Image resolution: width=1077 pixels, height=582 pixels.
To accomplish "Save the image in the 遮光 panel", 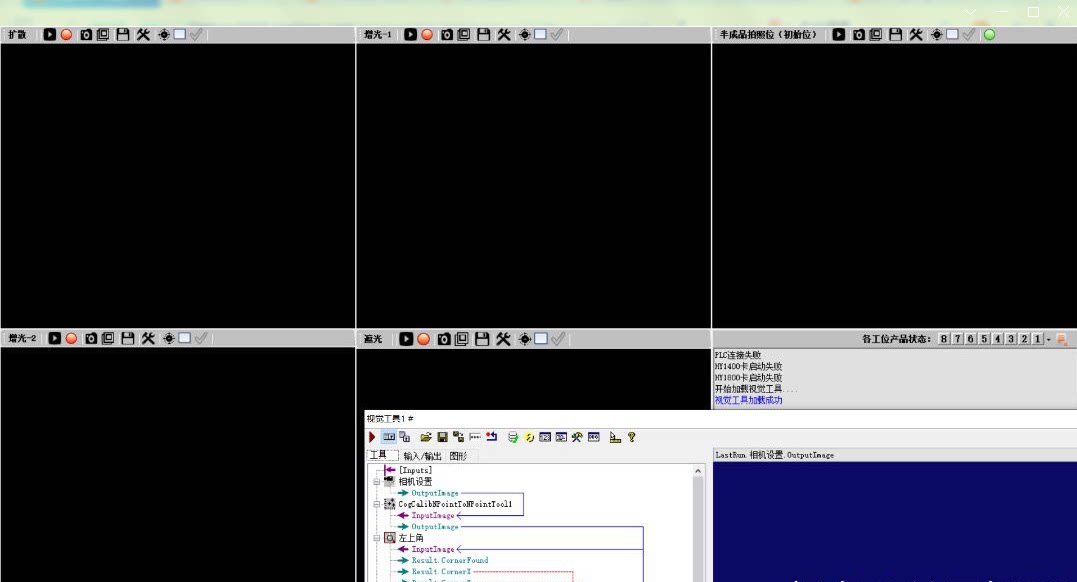I will 482,339.
